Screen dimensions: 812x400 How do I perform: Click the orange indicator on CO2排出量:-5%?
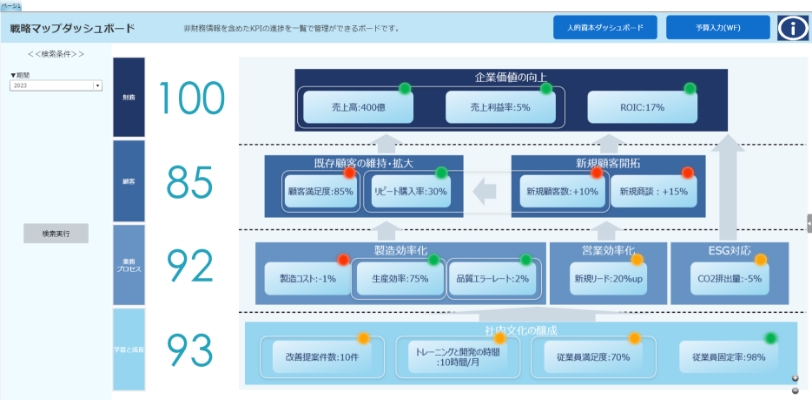tap(760, 260)
